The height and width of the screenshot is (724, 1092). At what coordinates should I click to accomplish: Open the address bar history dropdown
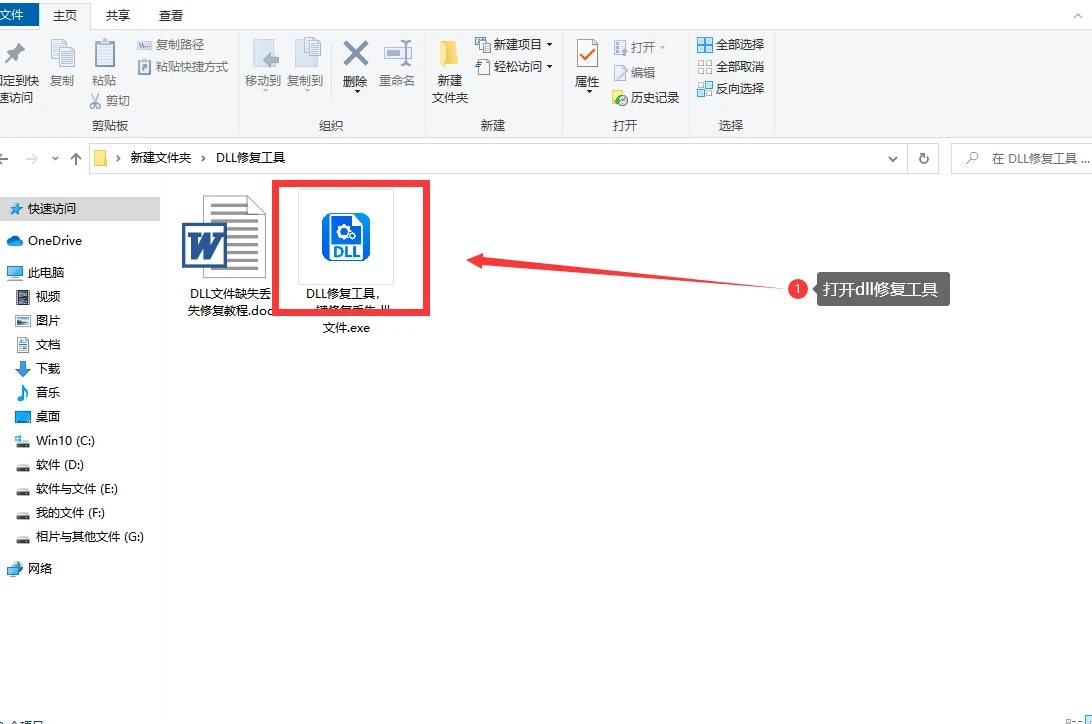(893, 159)
